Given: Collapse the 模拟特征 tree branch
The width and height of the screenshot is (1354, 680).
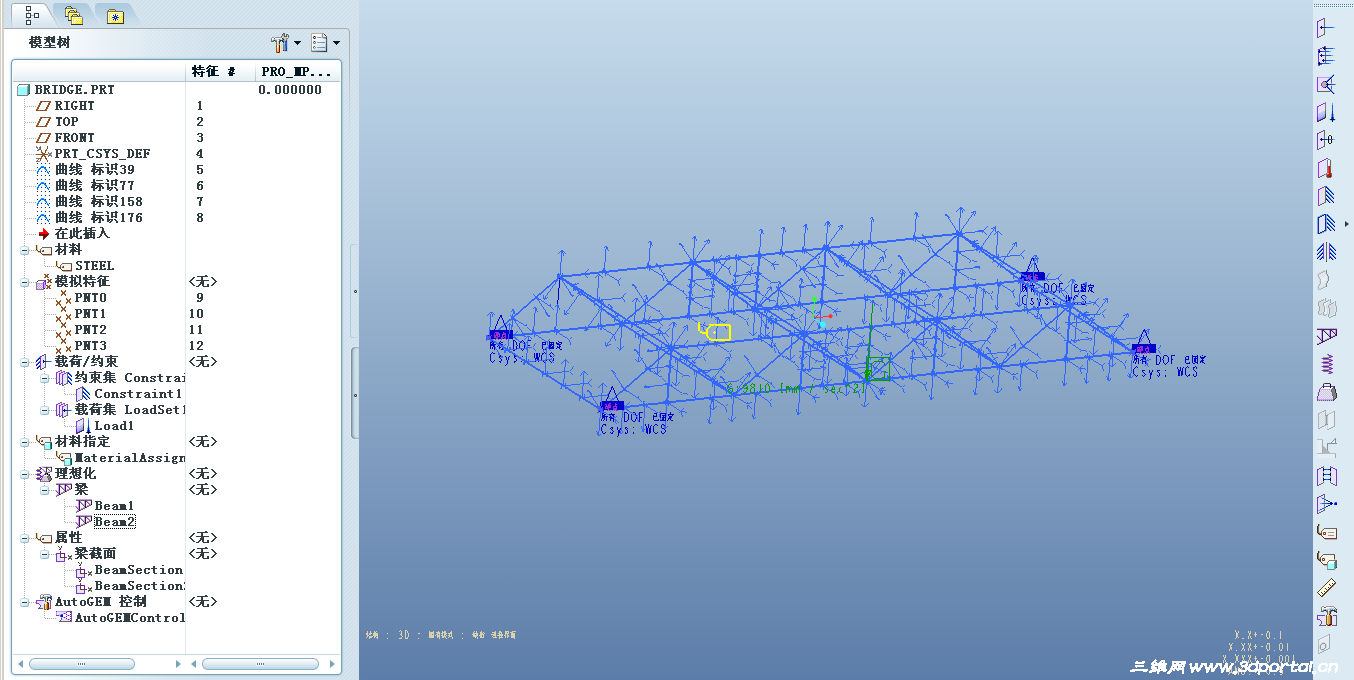Looking at the screenshot, I should (x=23, y=281).
